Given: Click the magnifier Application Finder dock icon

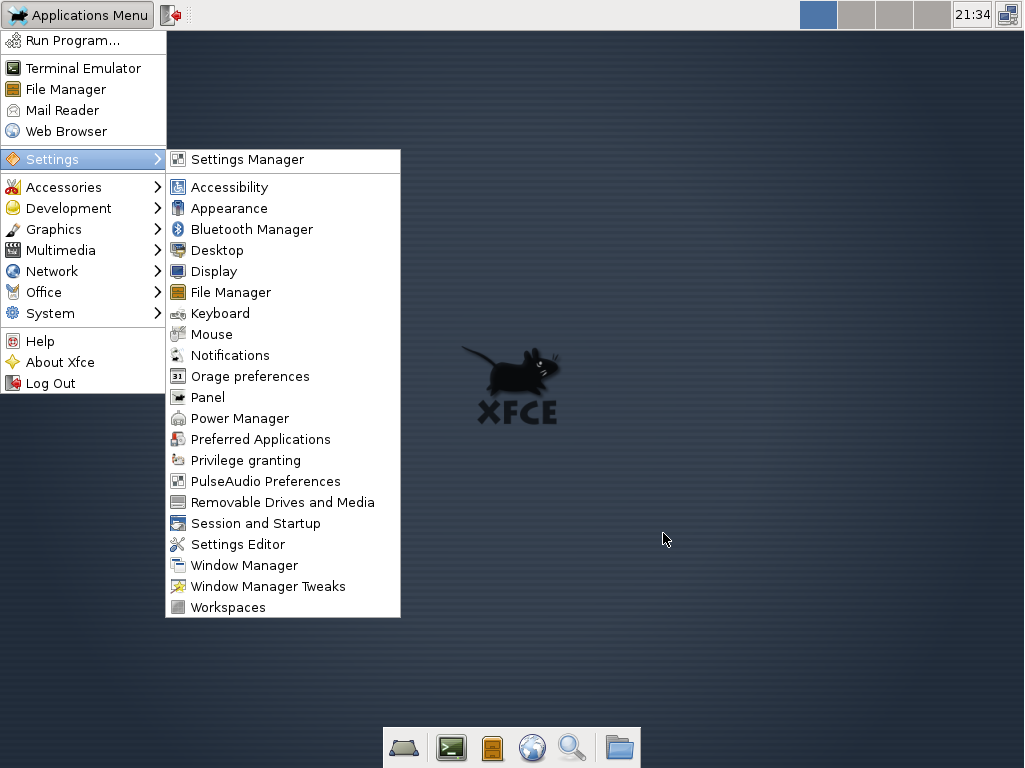Looking at the screenshot, I should pos(572,748).
